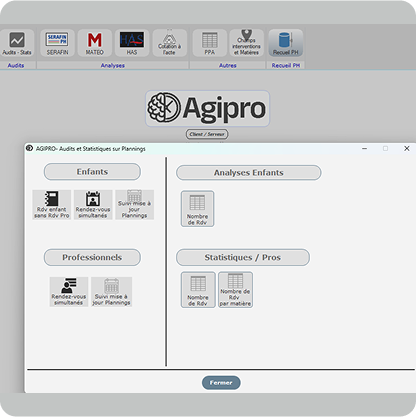Open Cotation à l'acte icon
416x417 pixels.
click(x=169, y=43)
